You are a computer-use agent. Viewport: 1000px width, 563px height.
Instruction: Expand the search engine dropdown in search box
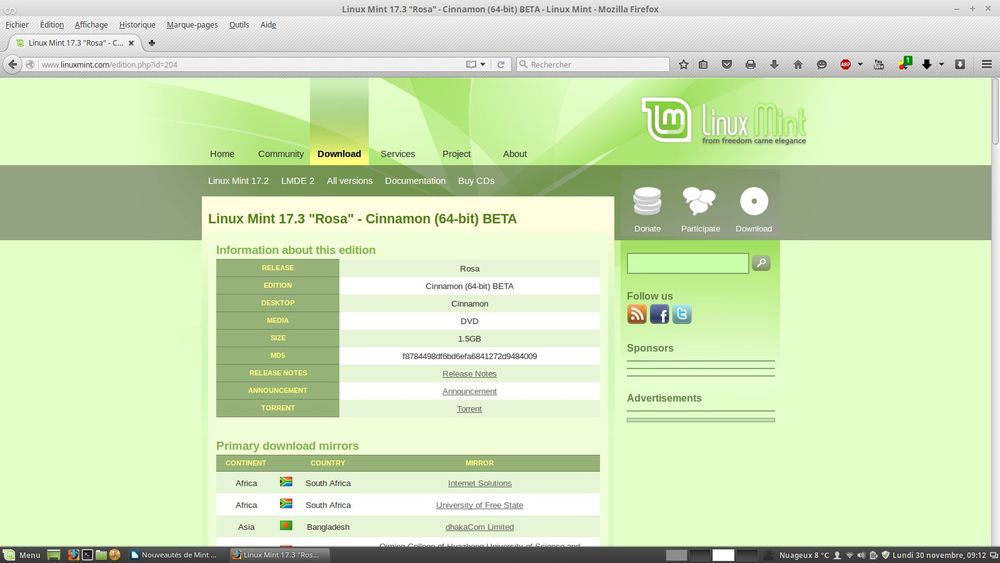tap(523, 64)
